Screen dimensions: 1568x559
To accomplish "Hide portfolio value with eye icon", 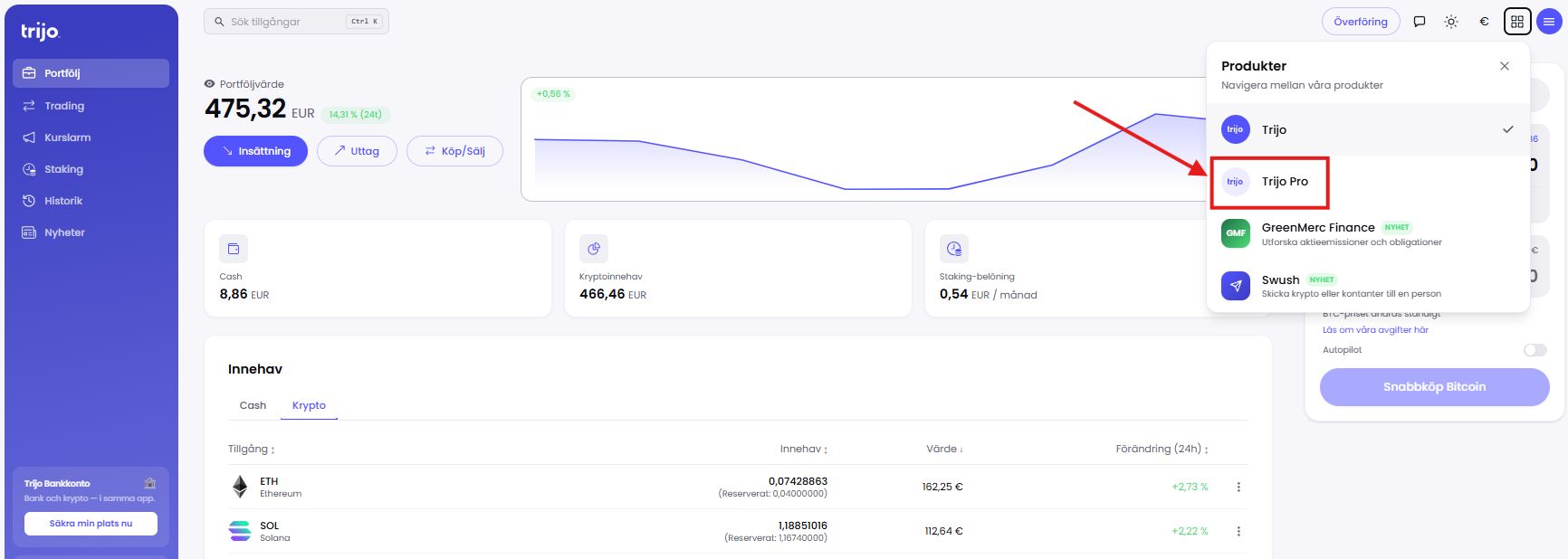I will click(209, 84).
